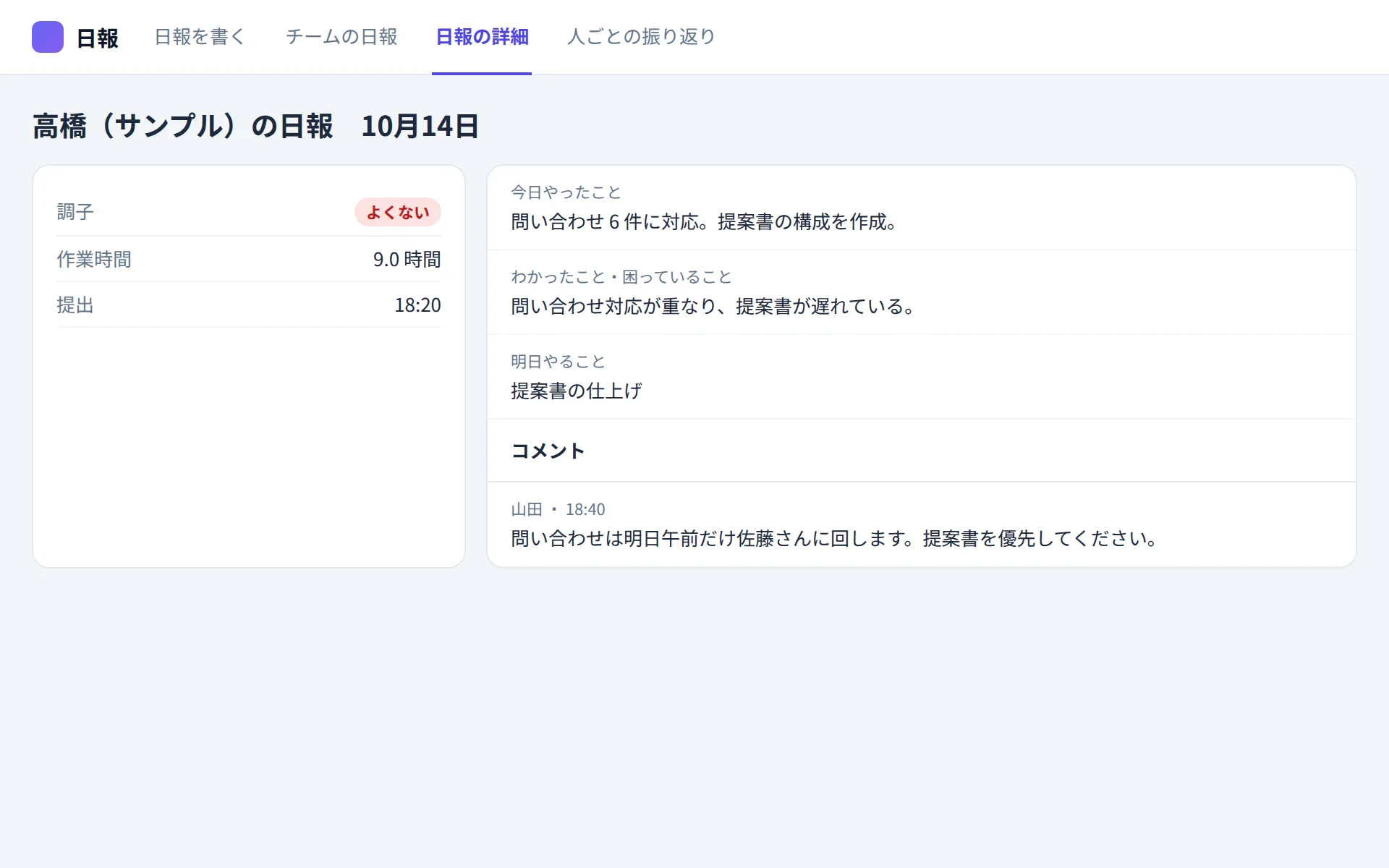Open the 日報を書く tab
This screenshot has width=1389, height=868.
(200, 37)
